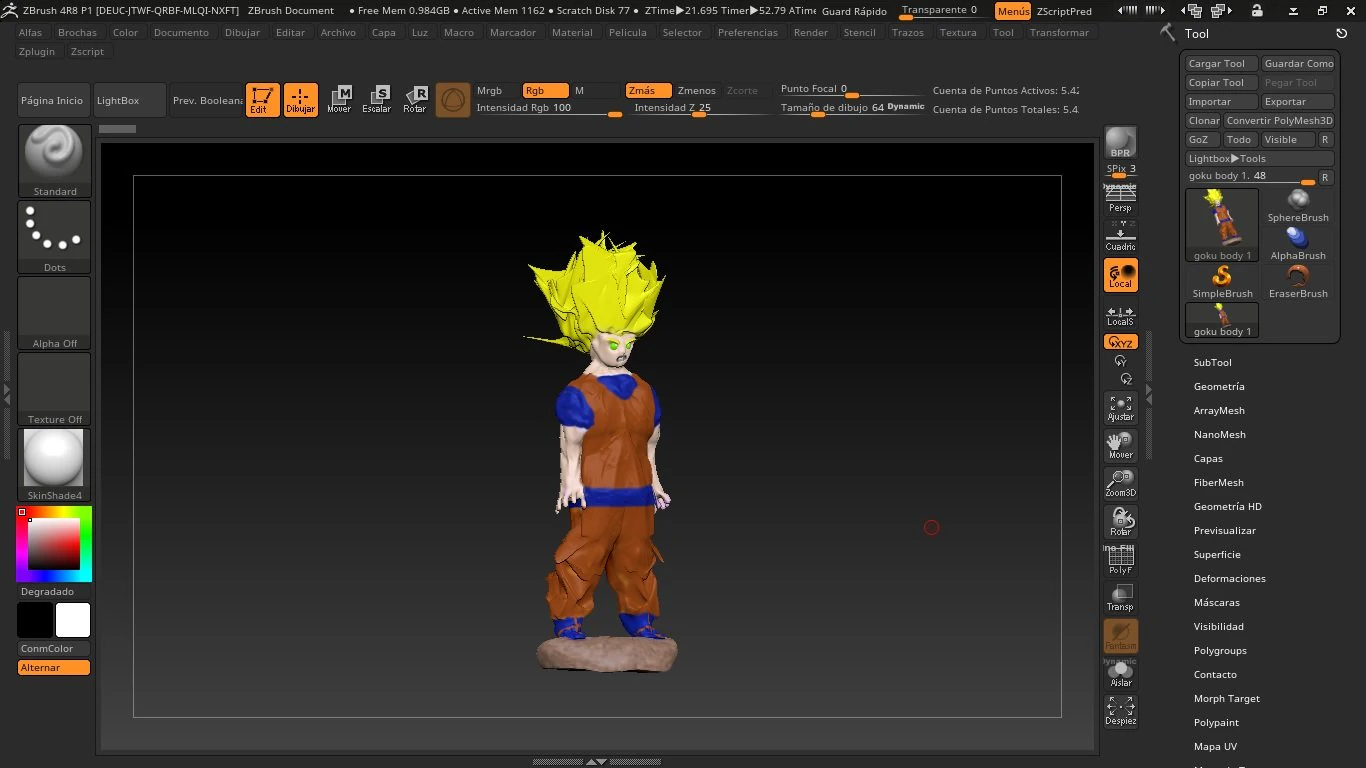The width and height of the screenshot is (1366, 768).
Task: Pick a color in the color picker square
Action: 53,544
